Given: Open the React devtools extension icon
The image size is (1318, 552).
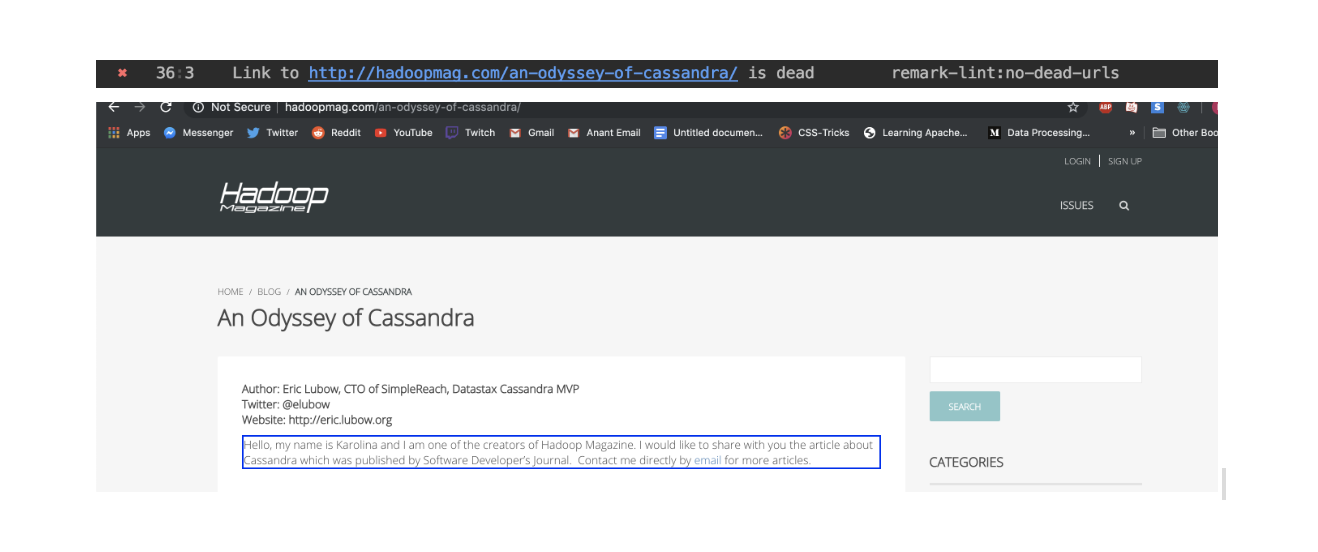Looking at the screenshot, I should (1184, 107).
